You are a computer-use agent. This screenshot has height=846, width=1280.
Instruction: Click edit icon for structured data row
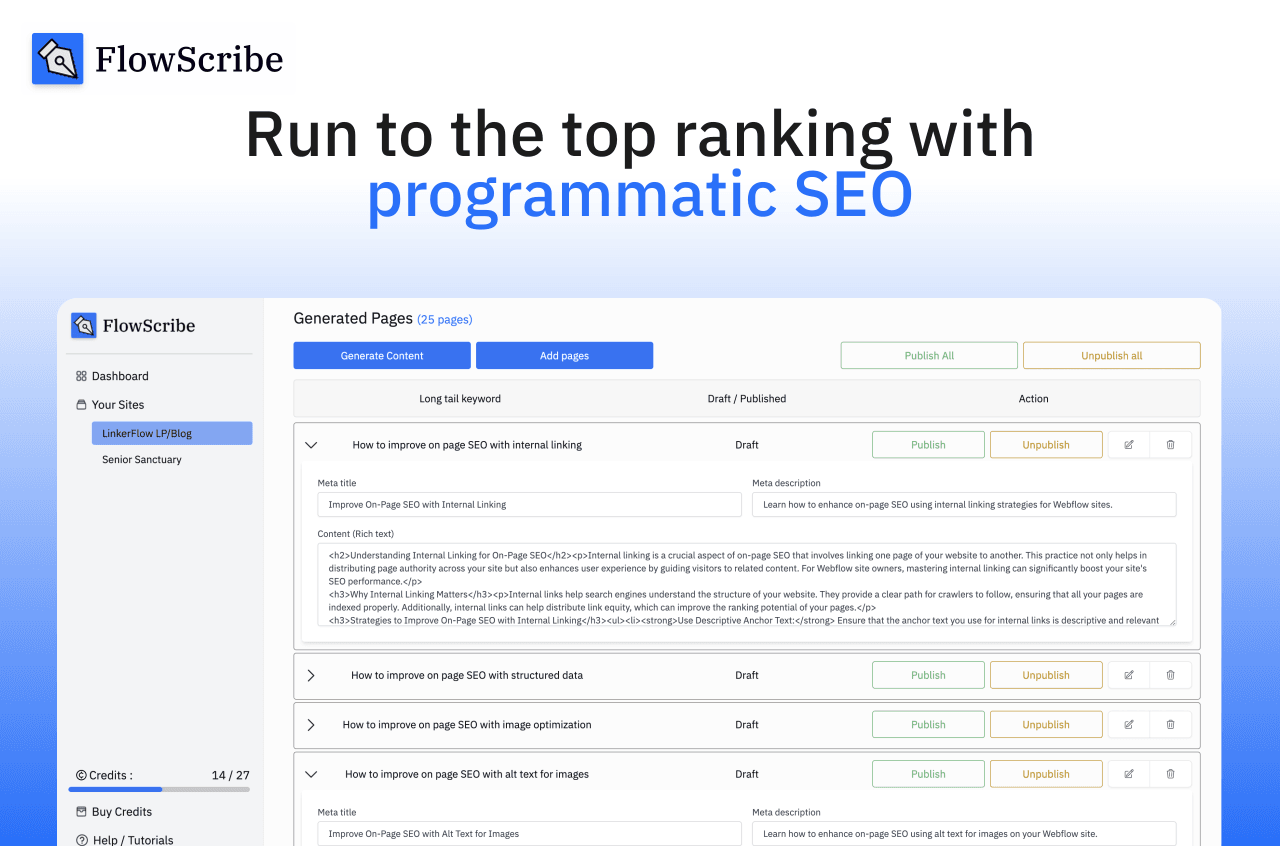[1129, 675]
